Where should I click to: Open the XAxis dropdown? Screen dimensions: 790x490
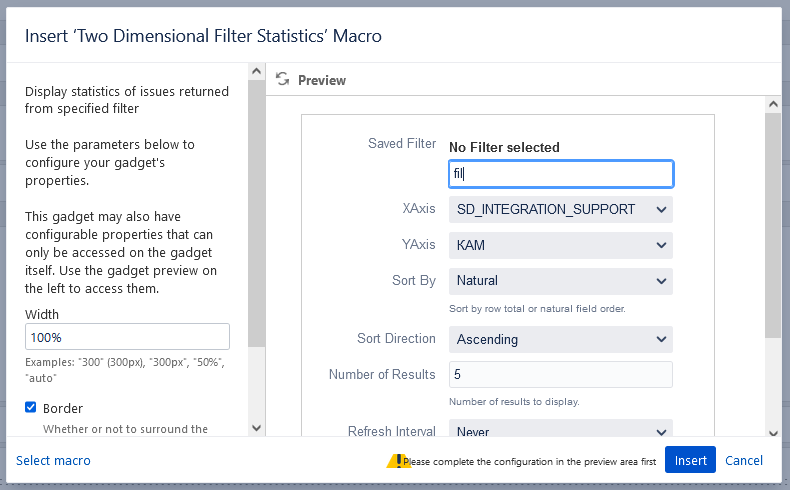coord(561,209)
